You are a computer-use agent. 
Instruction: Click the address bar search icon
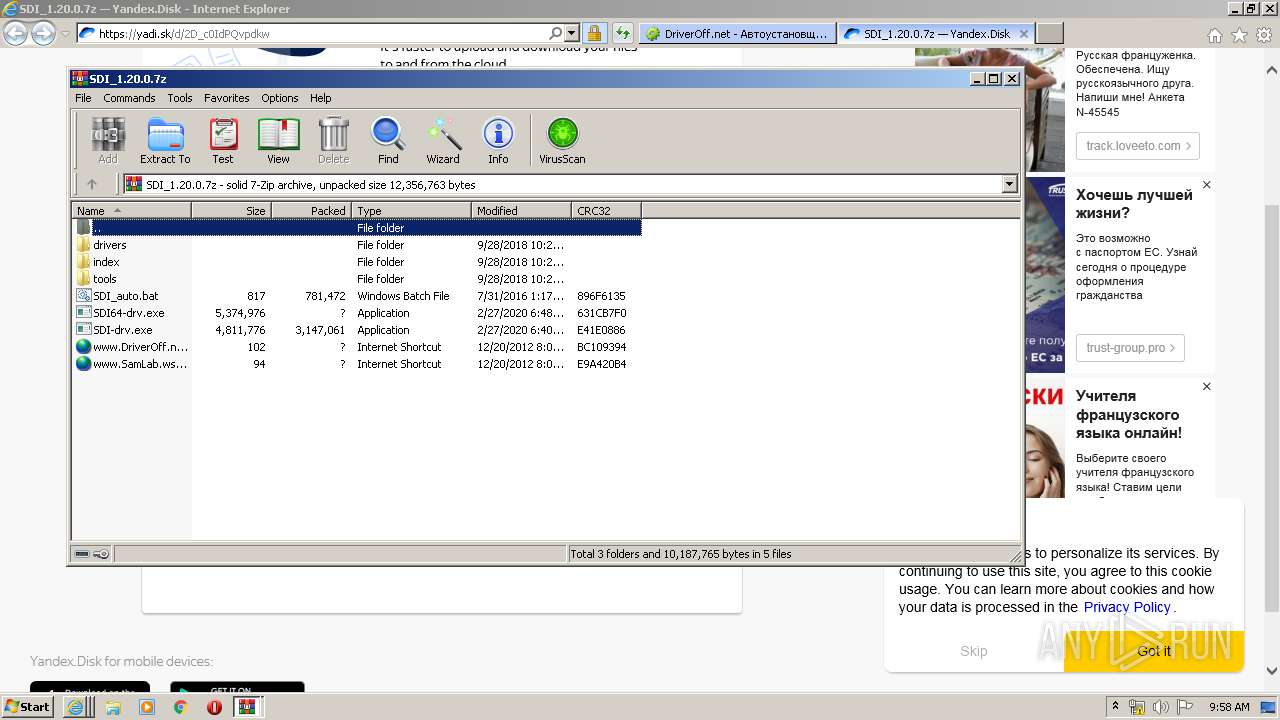[556, 33]
